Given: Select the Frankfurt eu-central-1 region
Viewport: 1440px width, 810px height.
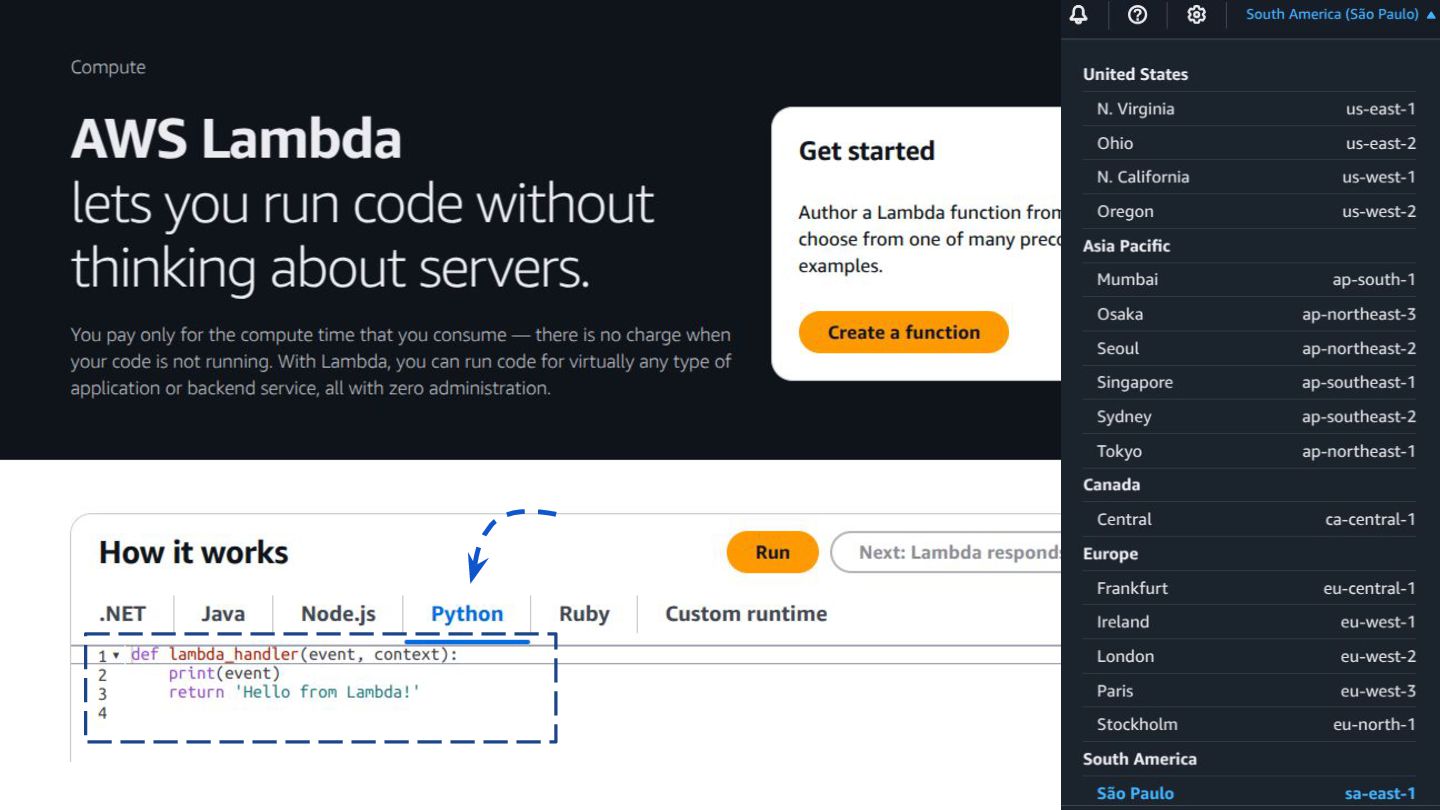Looking at the screenshot, I should pyautogui.click(x=1249, y=588).
